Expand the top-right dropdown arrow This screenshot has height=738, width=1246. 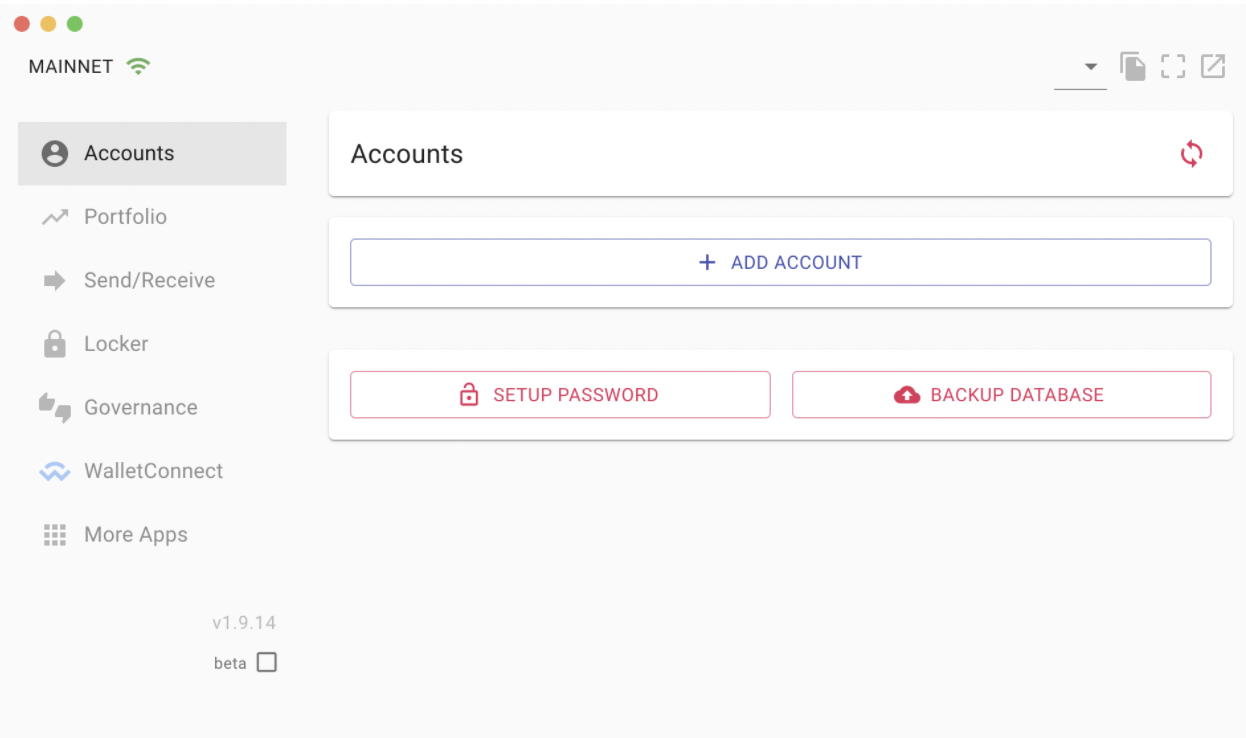pyautogui.click(x=1090, y=67)
